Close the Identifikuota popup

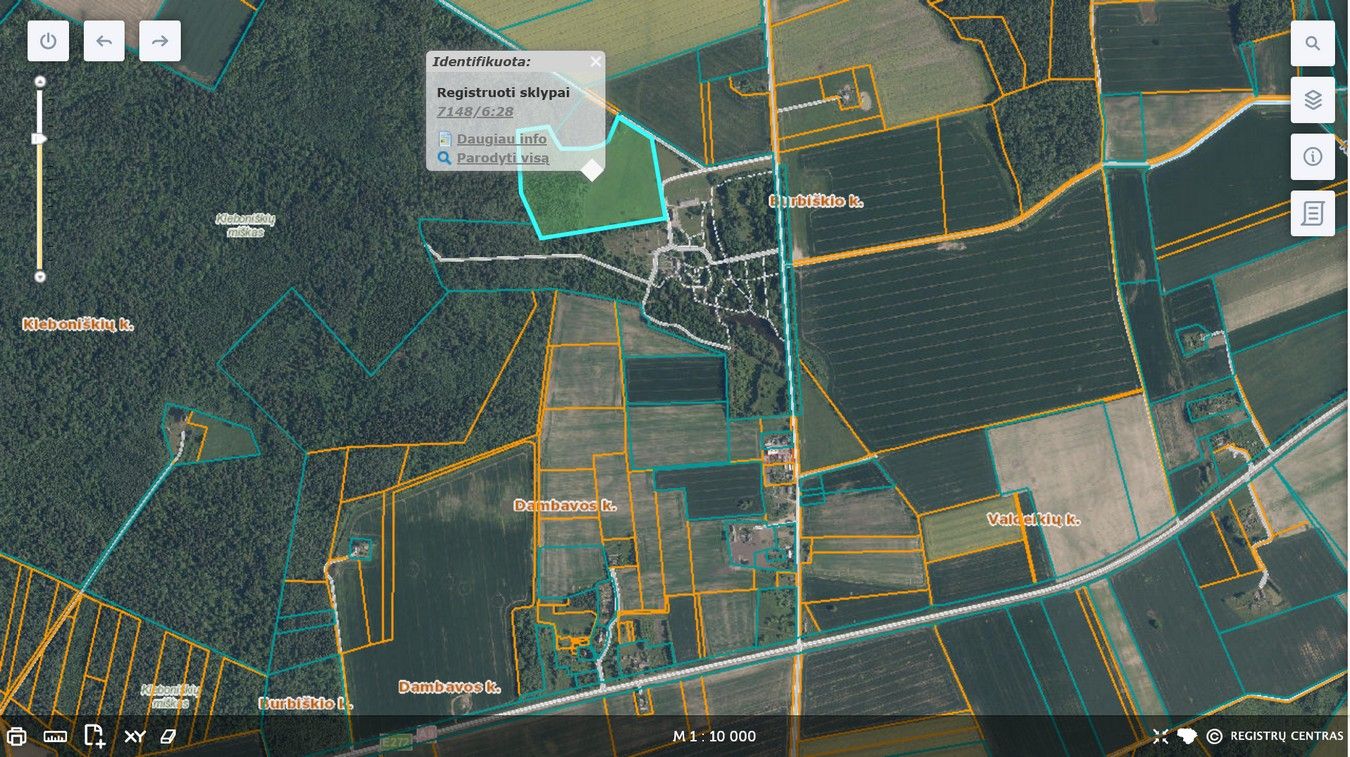click(x=596, y=62)
